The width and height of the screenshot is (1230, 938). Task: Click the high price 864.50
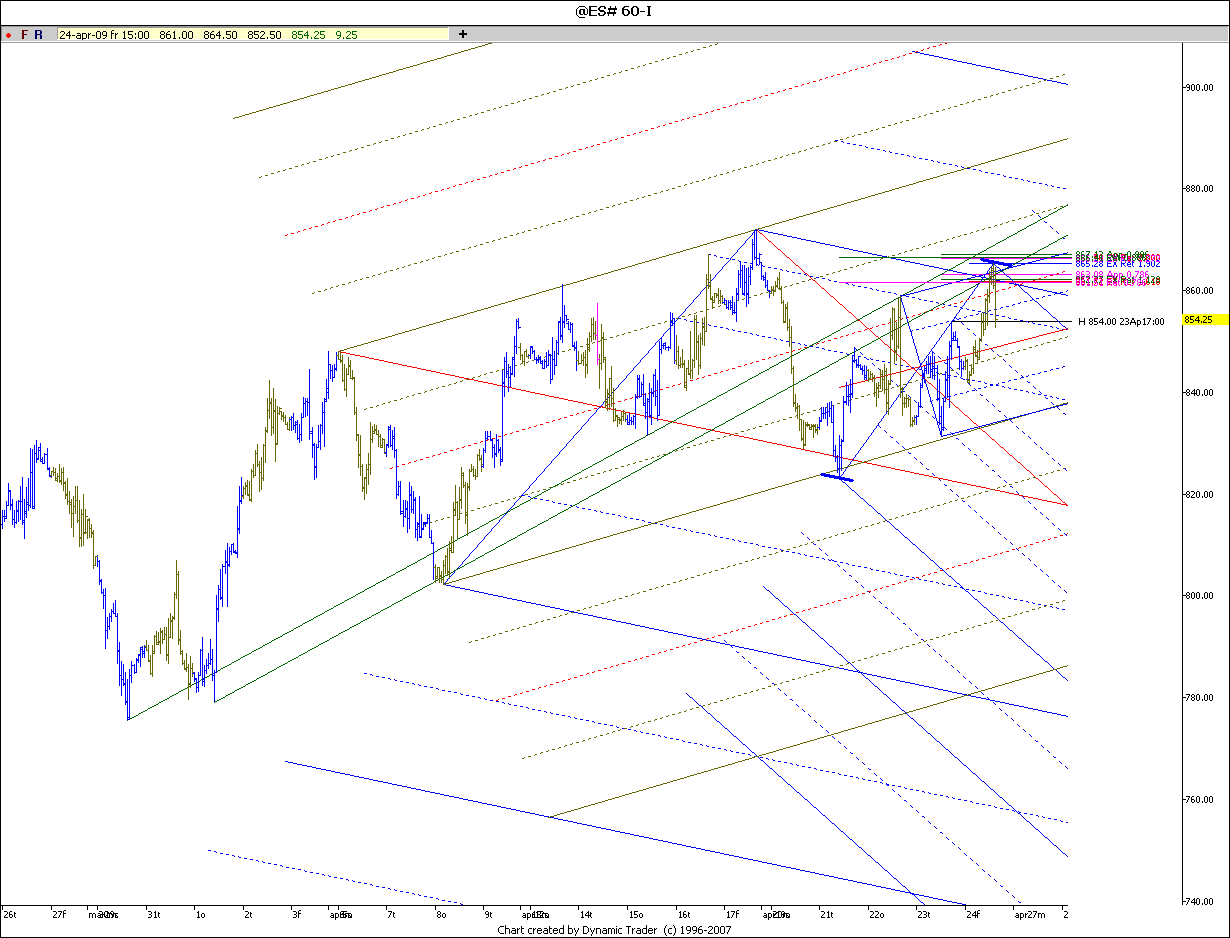click(x=220, y=34)
